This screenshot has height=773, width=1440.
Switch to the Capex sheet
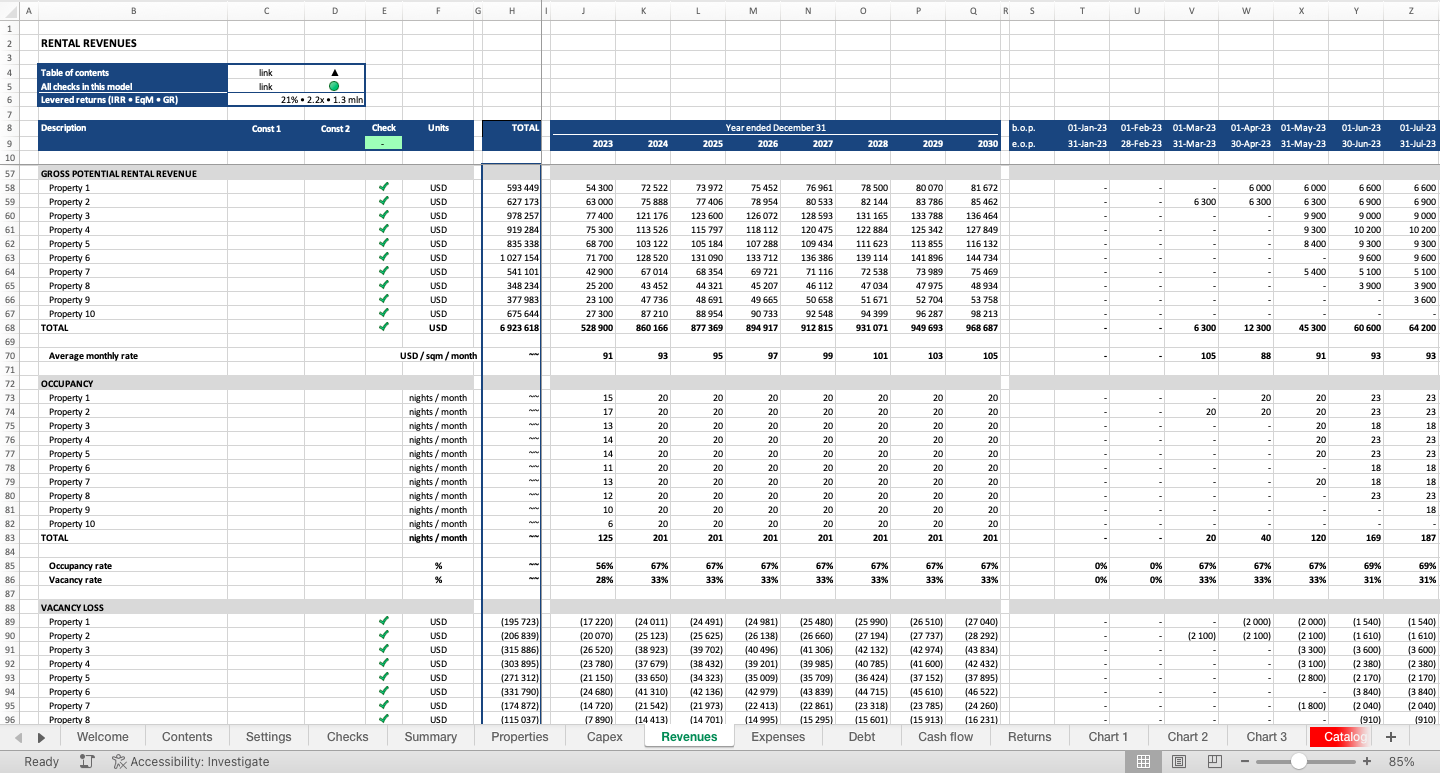605,737
